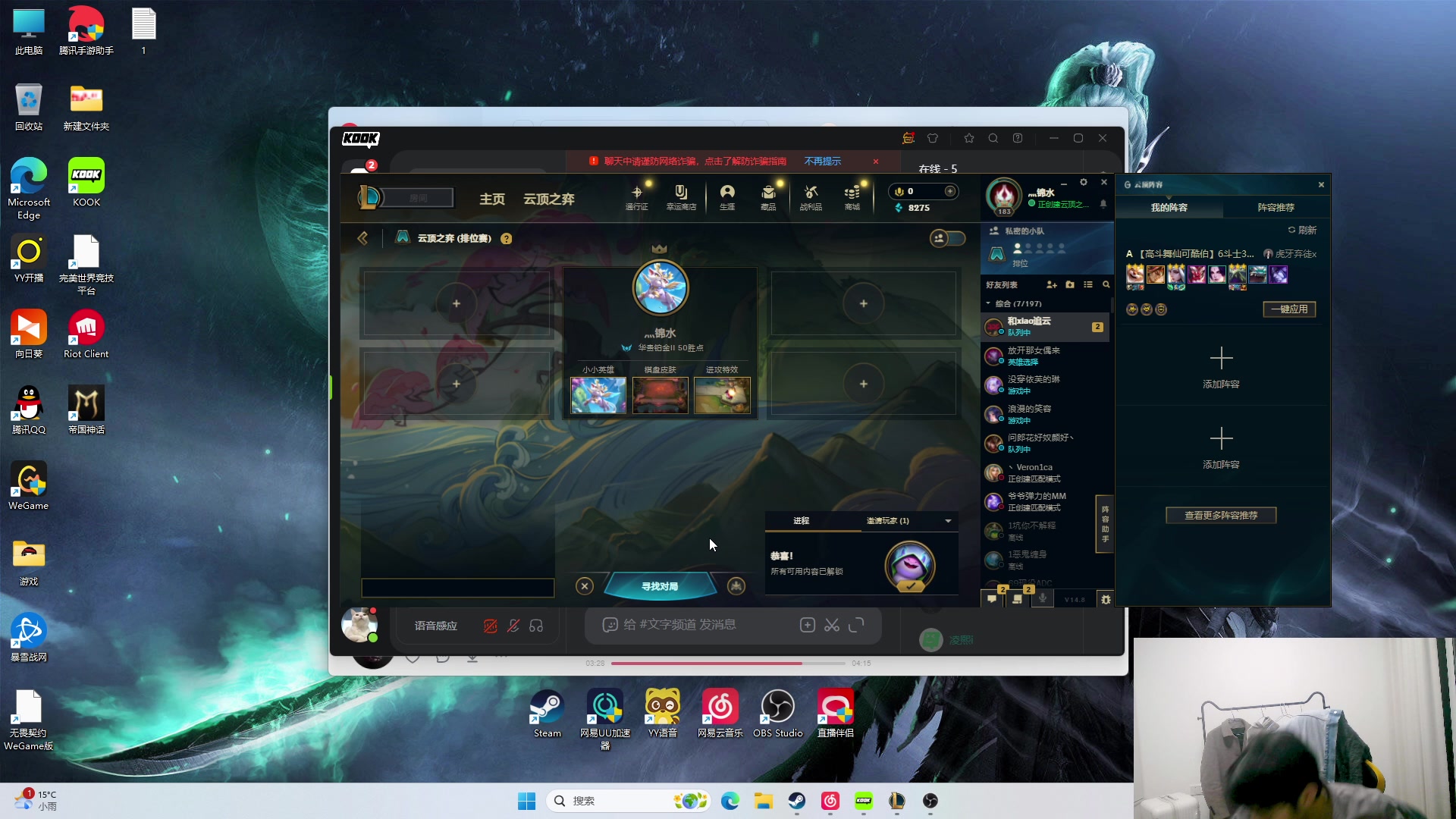Toggle the open party switch
Image resolution: width=1456 pixels, height=819 pixels.
[x=947, y=238]
